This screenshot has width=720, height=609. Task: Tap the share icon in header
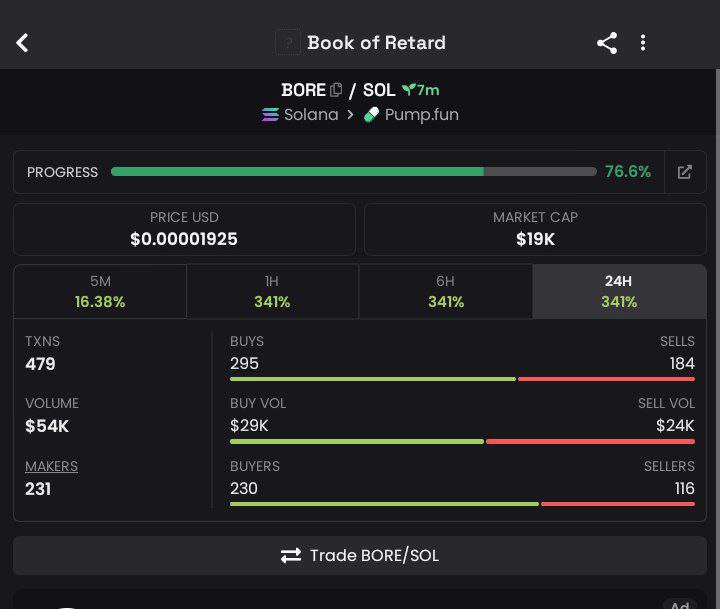607,43
